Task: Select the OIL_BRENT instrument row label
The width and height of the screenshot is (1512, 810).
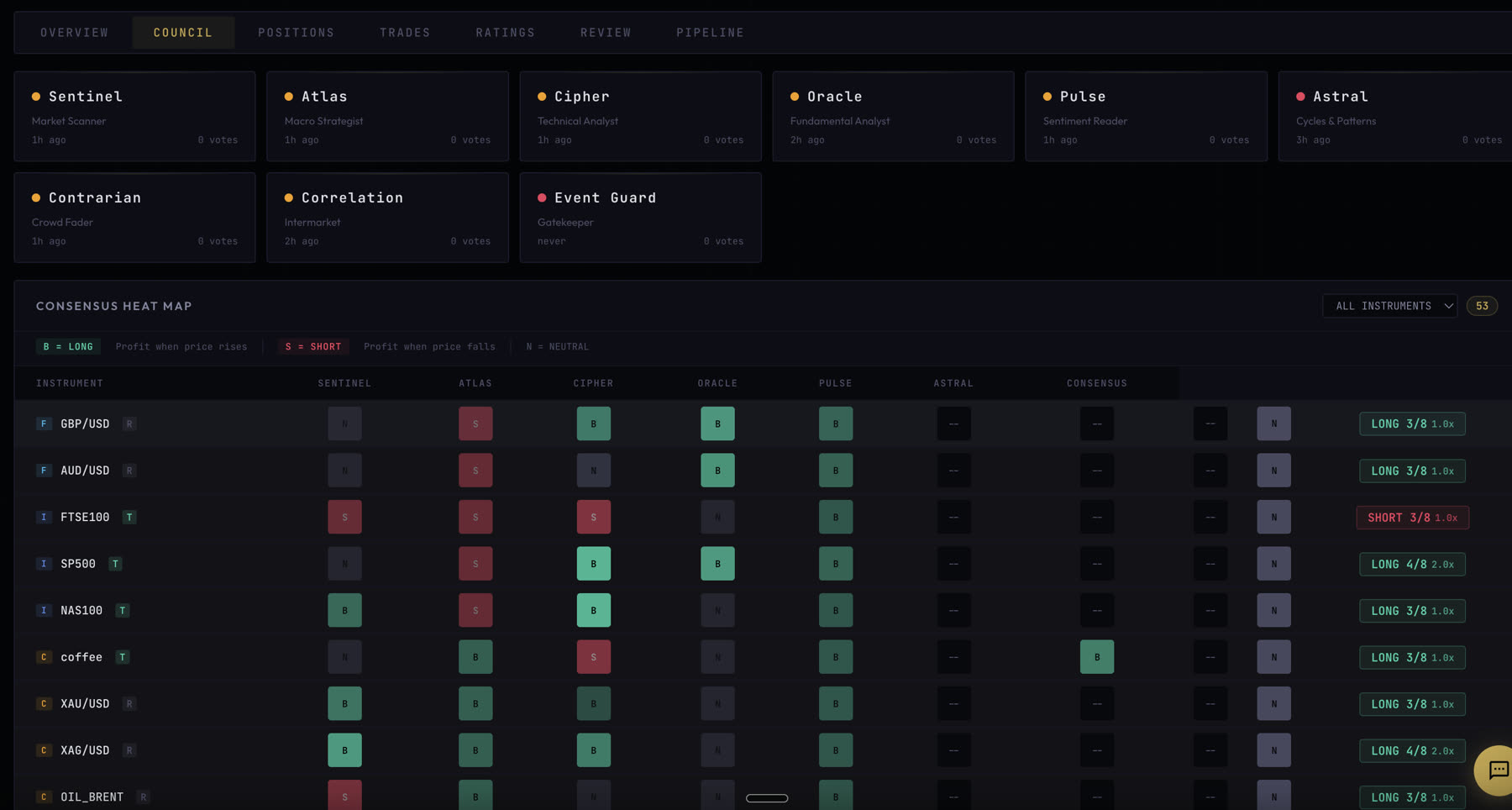Action: click(92, 797)
